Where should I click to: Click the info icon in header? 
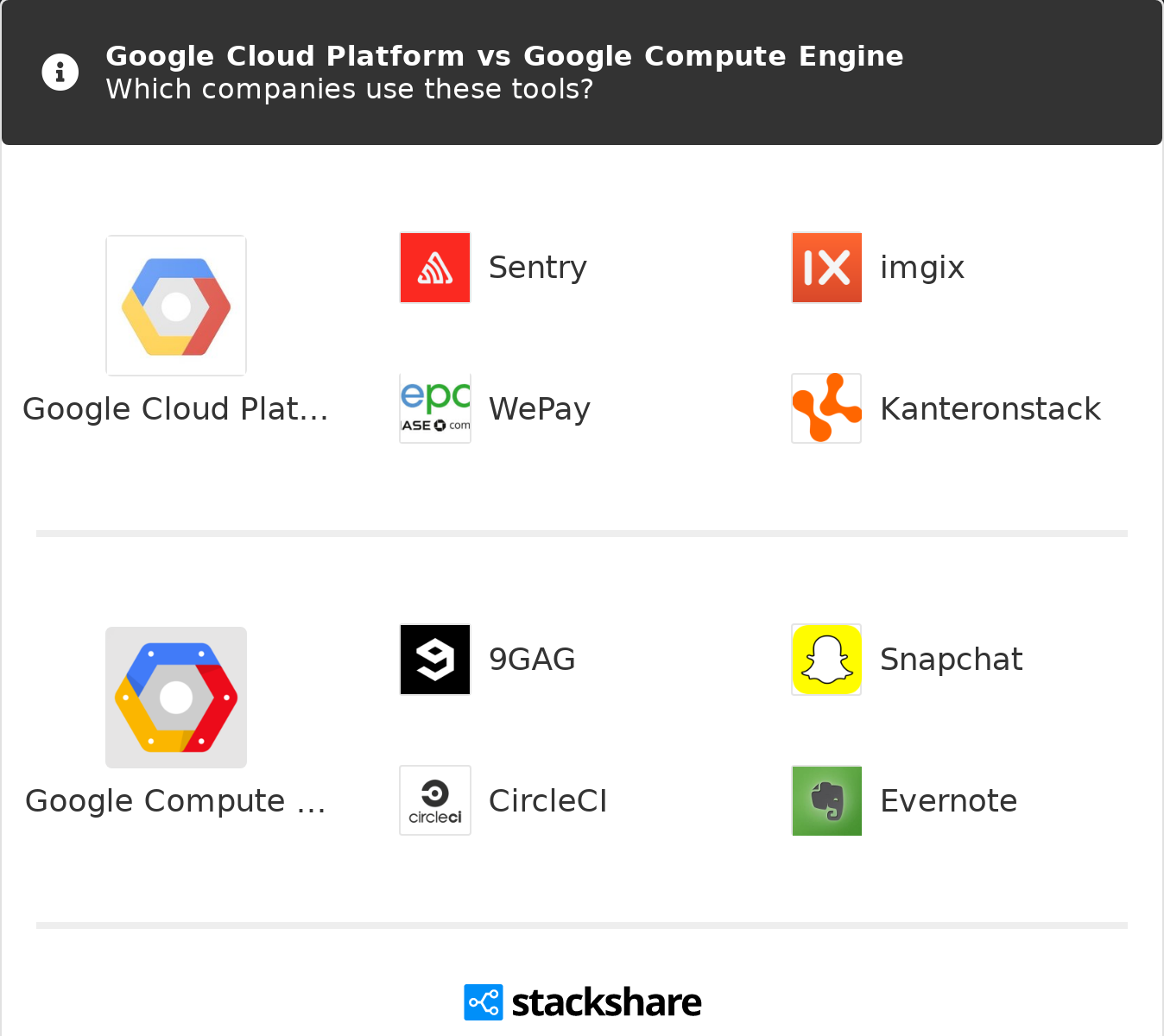point(60,72)
